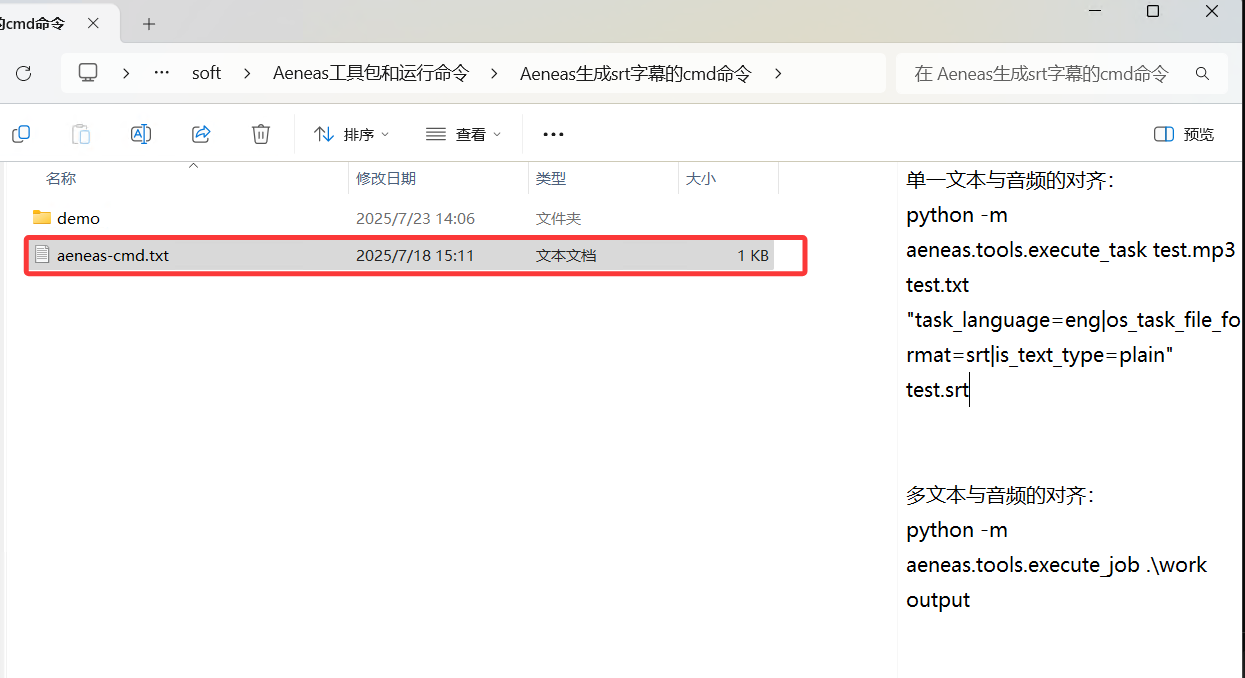Viewport: 1245px width, 678px height.
Task: Click the Rename icon in toolbar
Action: pyautogui.click(x=141, y=134)
